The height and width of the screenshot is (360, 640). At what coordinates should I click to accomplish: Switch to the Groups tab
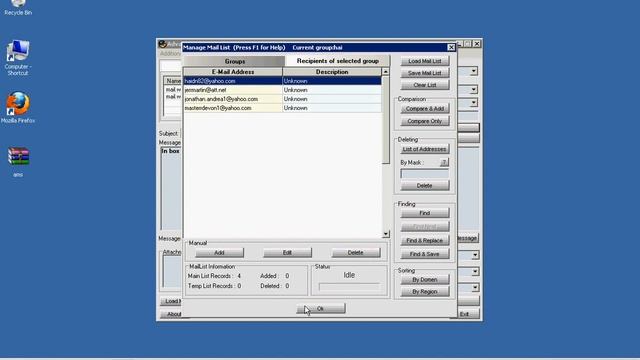pyautogui.click(x=234, y=61)
